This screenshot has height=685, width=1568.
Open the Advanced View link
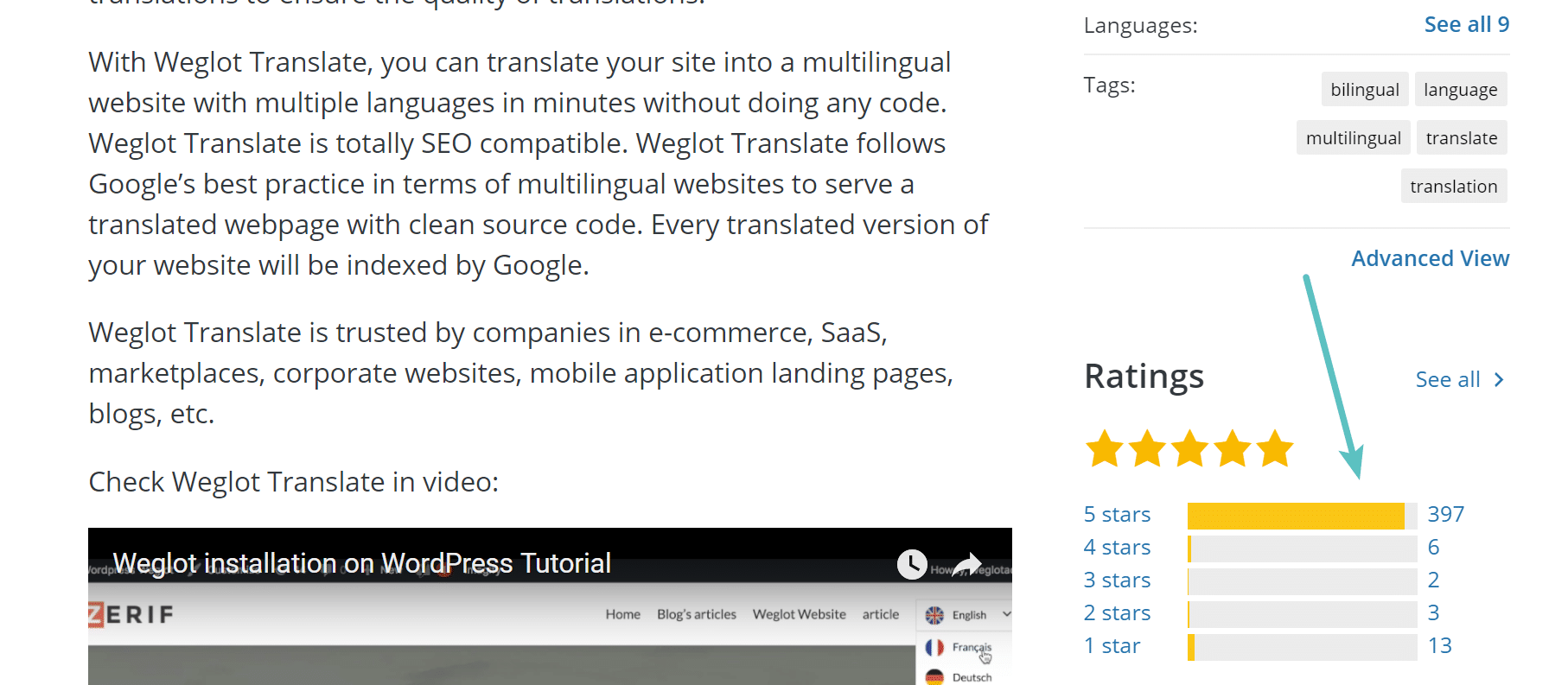coord(1431,258)
